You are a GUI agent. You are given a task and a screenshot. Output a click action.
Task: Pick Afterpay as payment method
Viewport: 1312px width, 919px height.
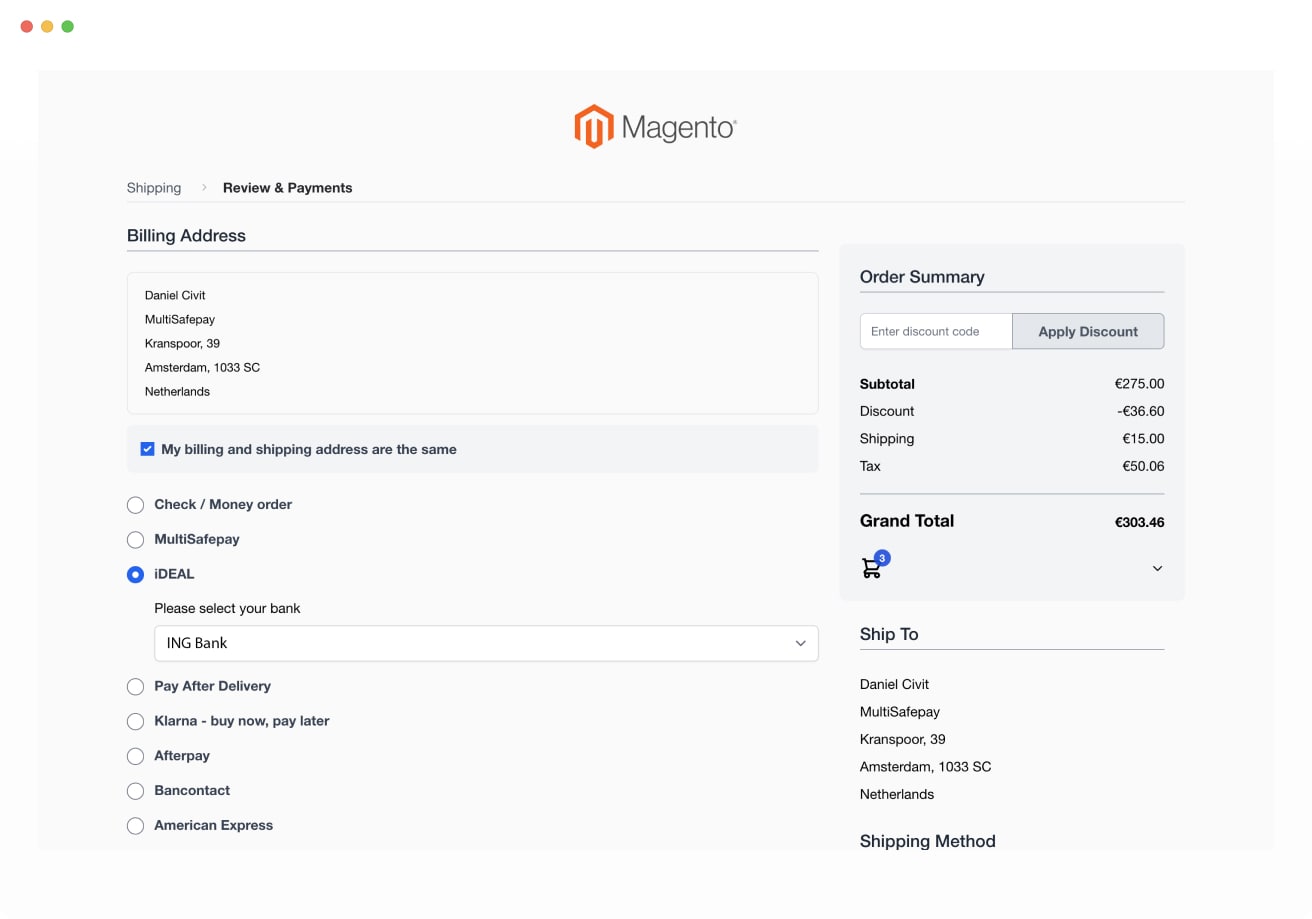pyautogui.click(x=136, y=756)
